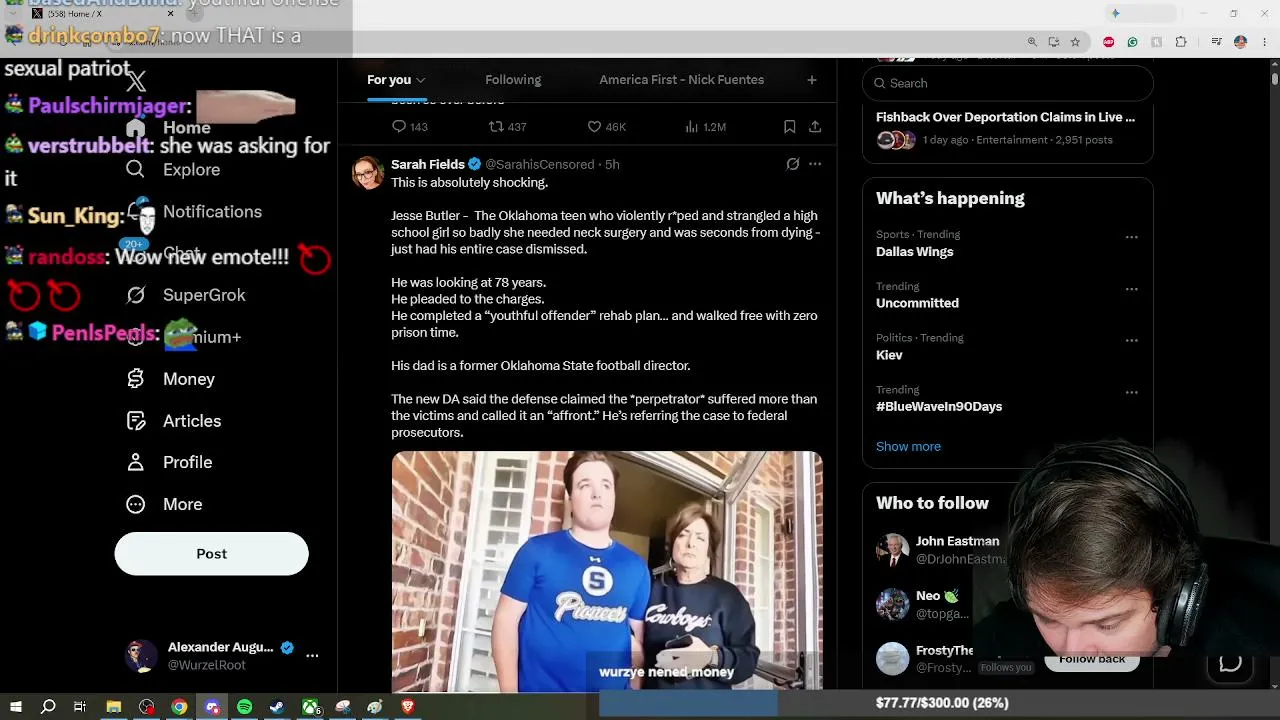Open SuperGrok from the sidebar

pyautogui.click(x=204, y=295)
